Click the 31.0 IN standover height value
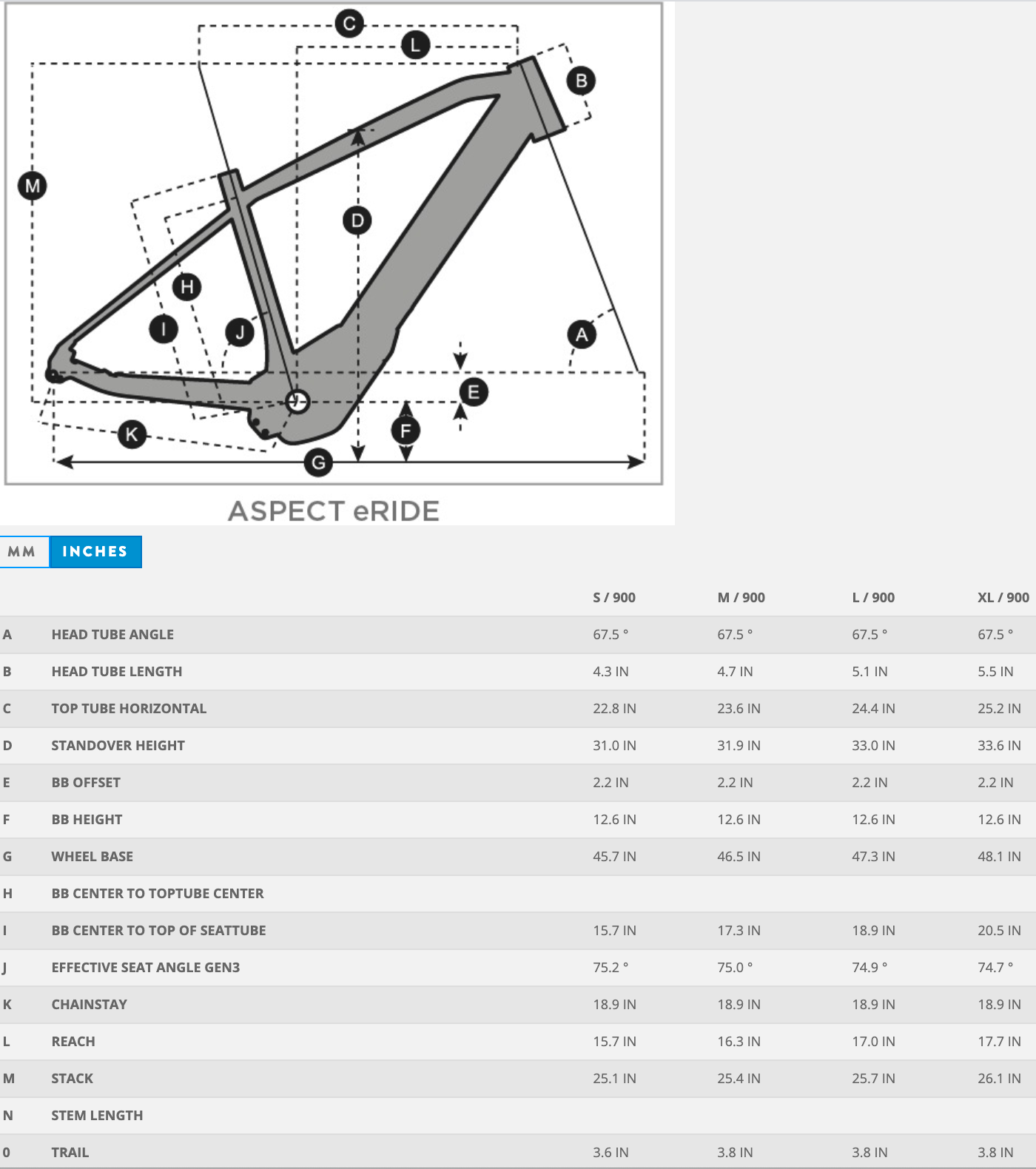Screen dimensions: 1036x1169 (x=614, y=746)
